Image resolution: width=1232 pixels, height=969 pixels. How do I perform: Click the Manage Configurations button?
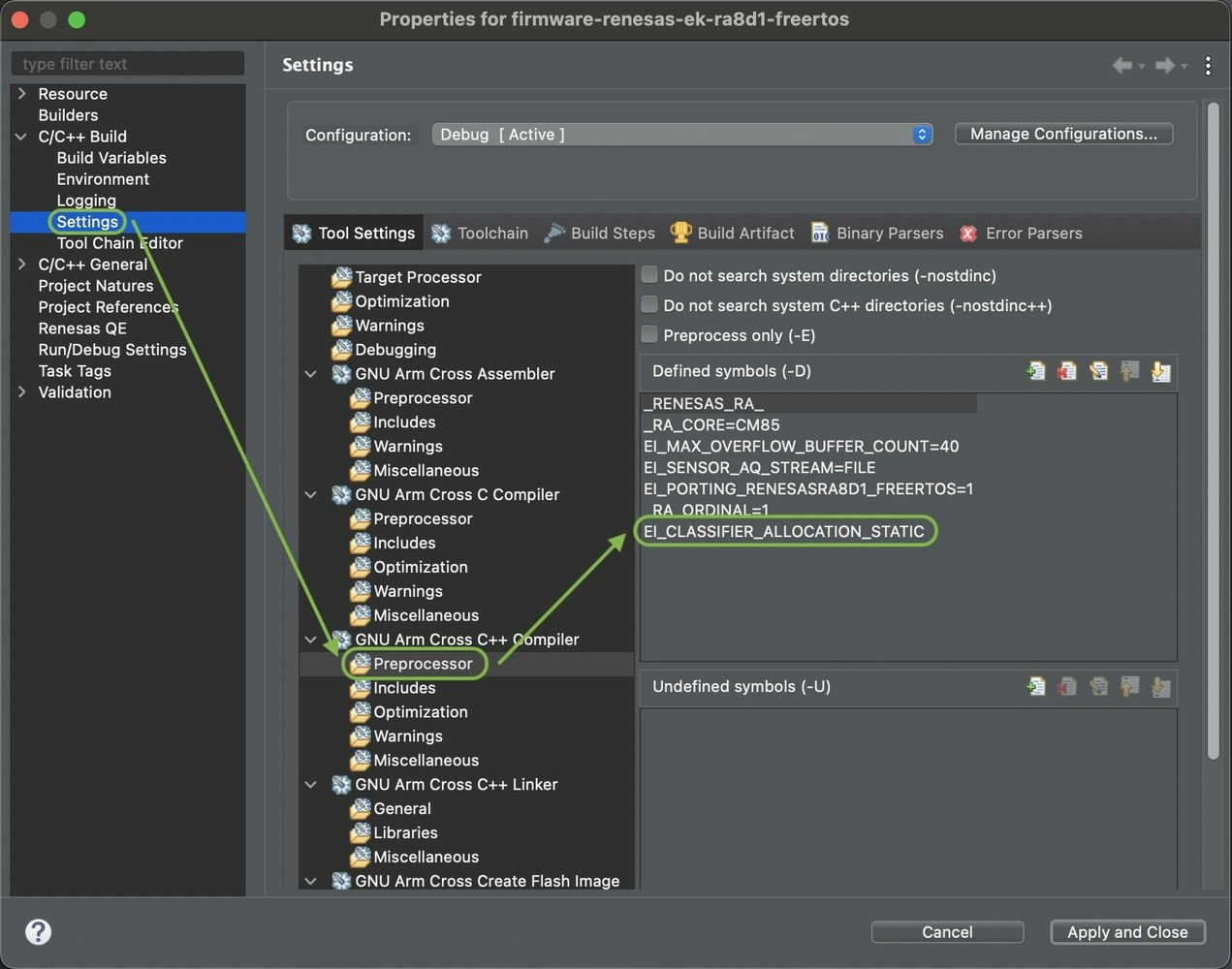(x=1063, y=134)
